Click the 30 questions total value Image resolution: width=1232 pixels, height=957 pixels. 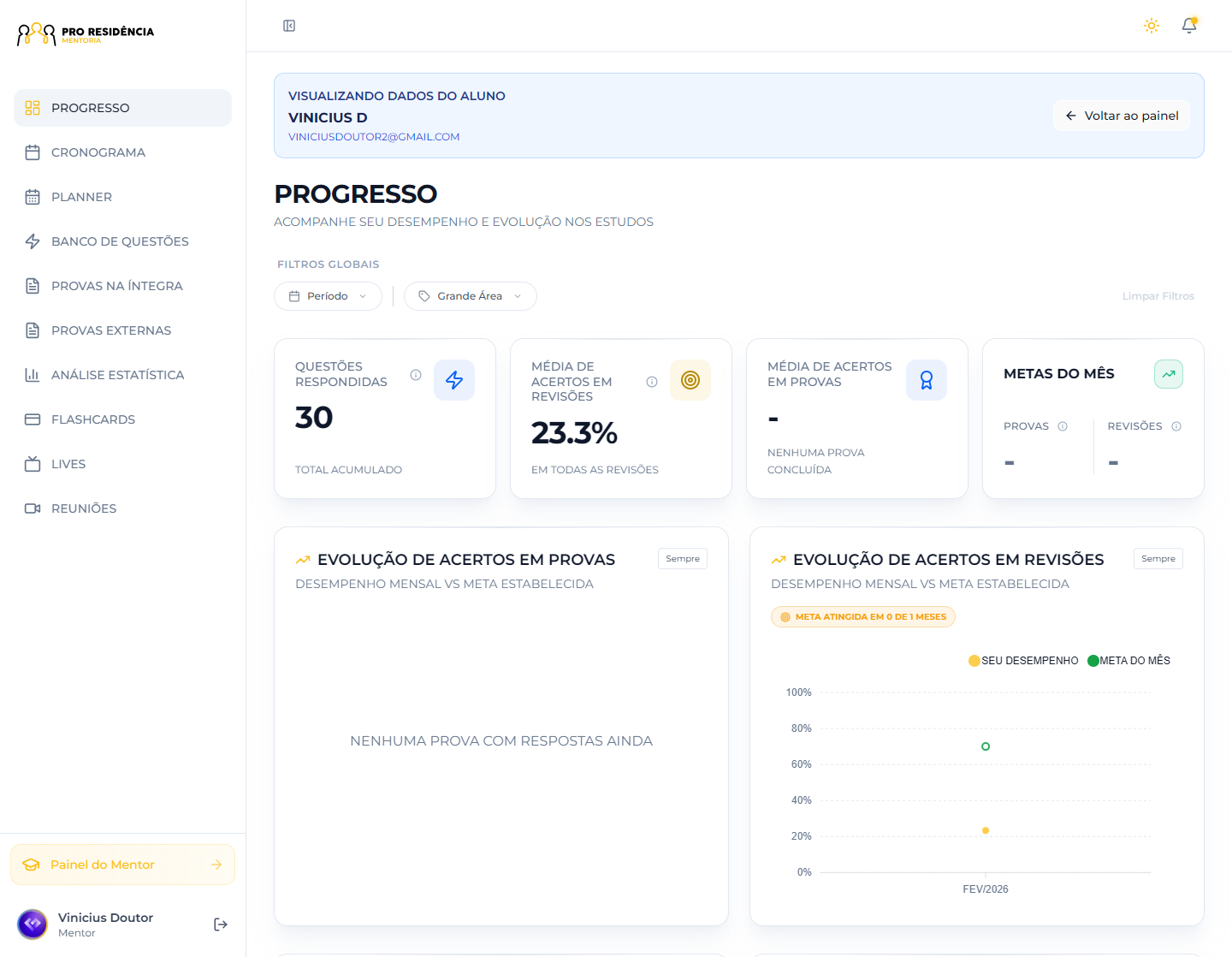[314, 418]
